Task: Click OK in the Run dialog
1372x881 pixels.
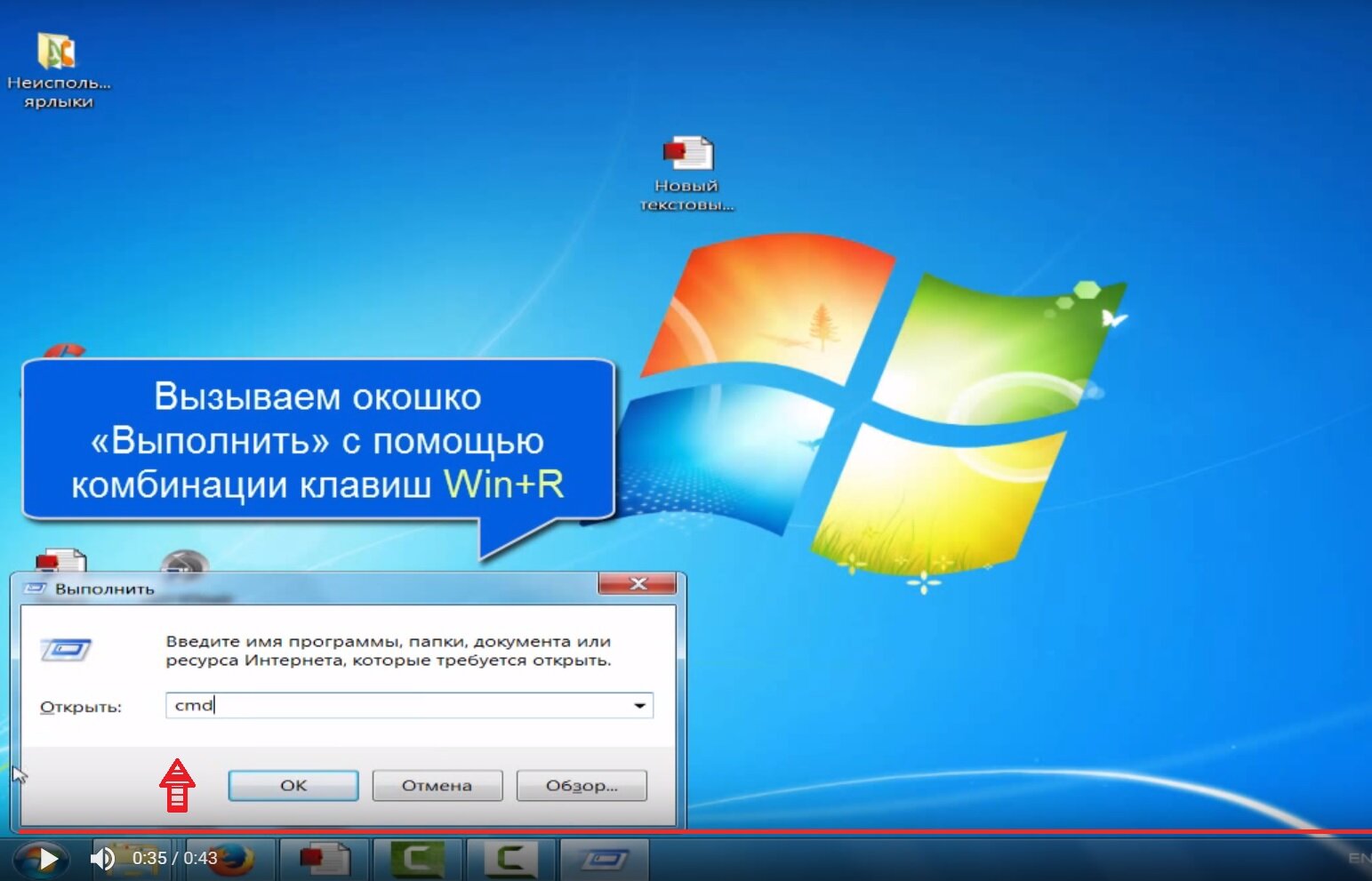Action: 293,785
